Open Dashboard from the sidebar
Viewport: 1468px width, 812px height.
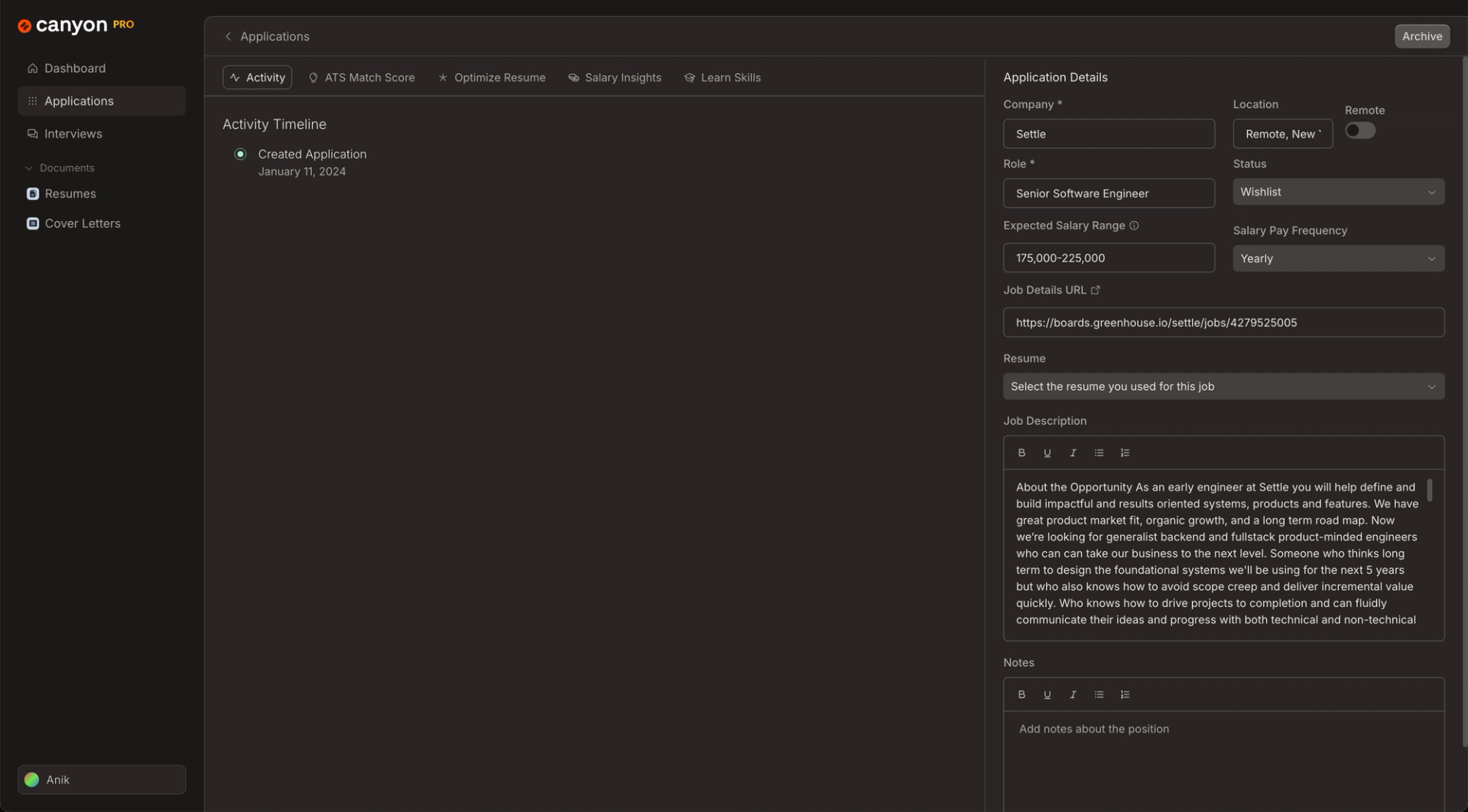pos(101,68)
